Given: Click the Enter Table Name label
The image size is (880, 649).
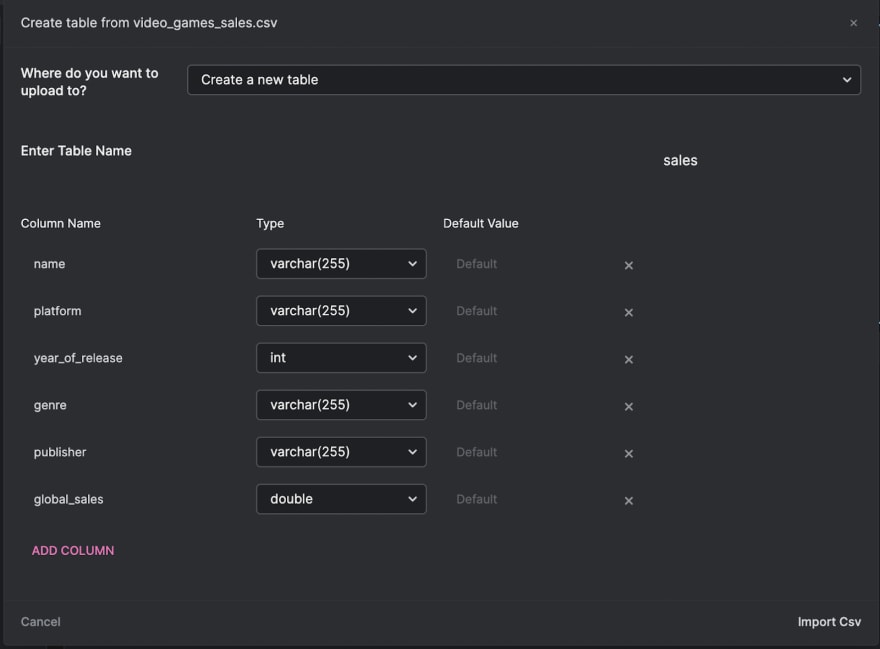Looking at the screenshot, I should [76, 151].
